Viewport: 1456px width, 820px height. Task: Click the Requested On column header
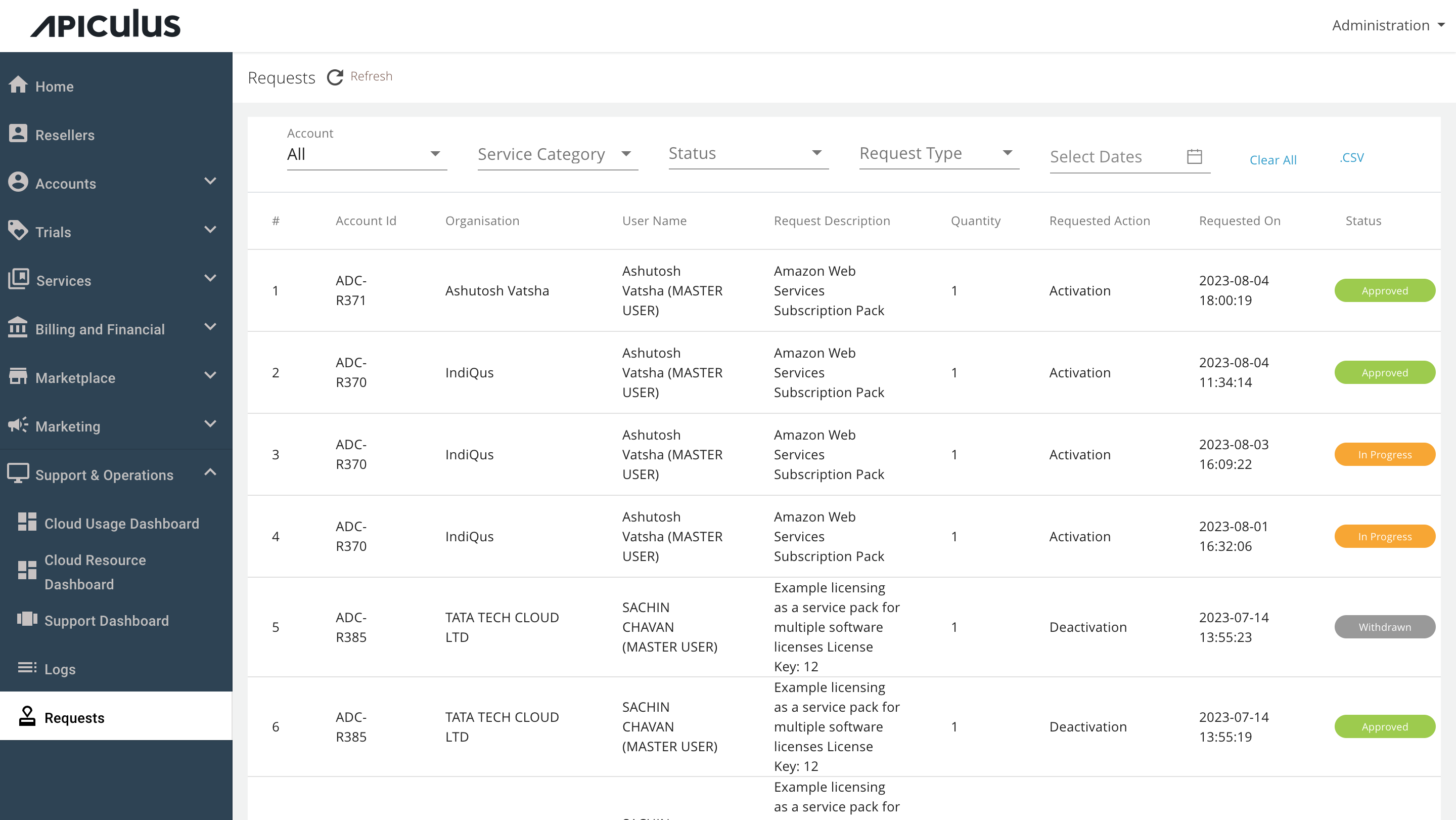coord(1240,221)
